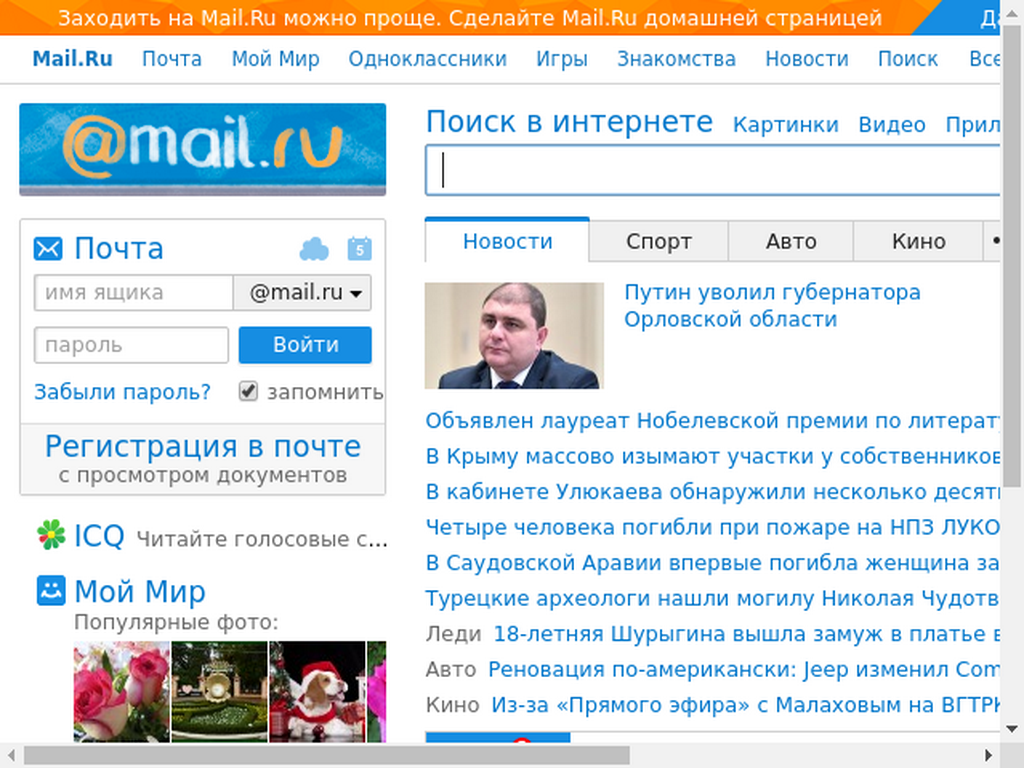Open the Santa-hat dog photo
This screenshot has height=768, width=1024.
(317, 692)
